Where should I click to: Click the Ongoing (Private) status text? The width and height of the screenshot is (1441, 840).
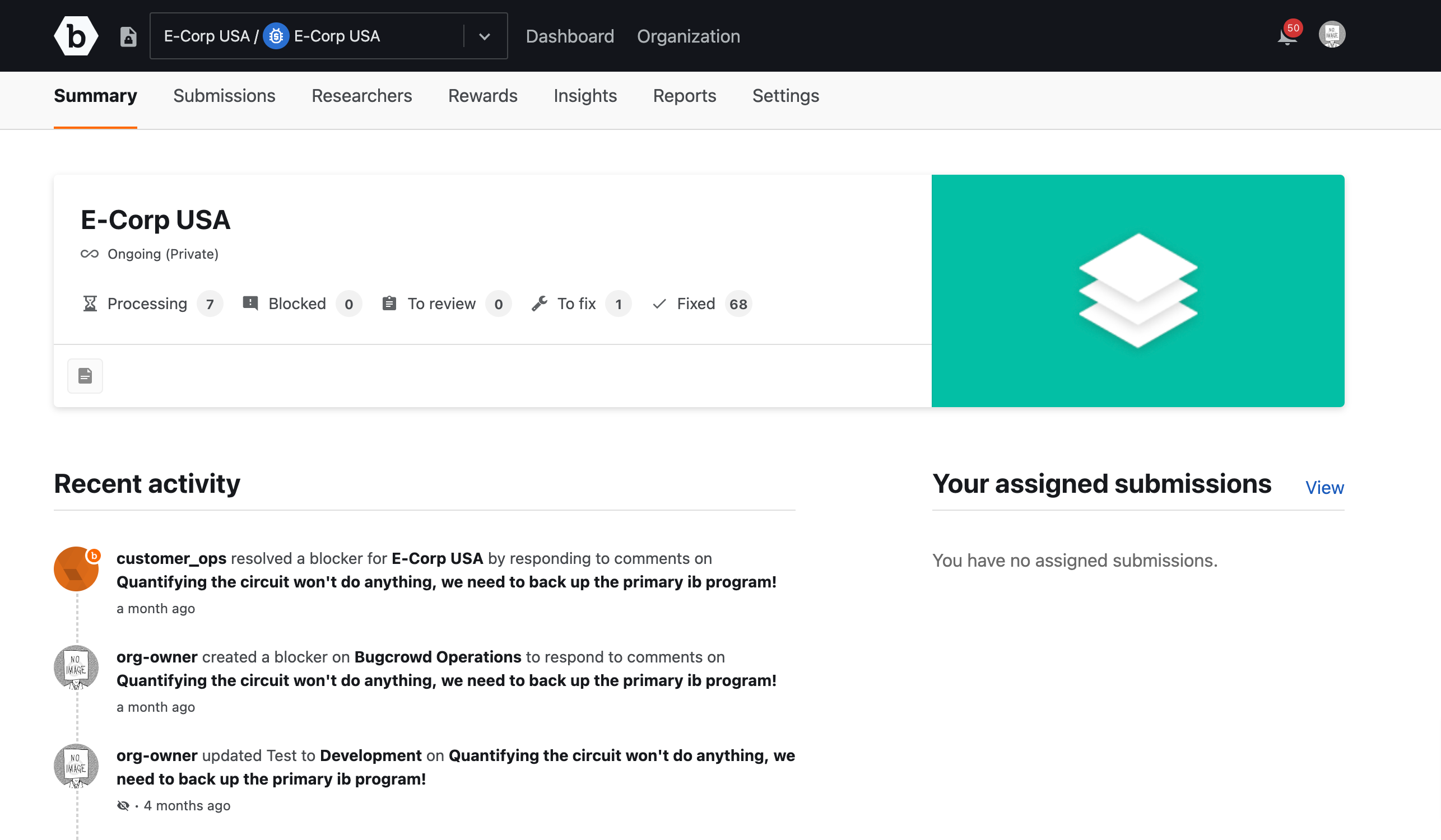[163, 254]
